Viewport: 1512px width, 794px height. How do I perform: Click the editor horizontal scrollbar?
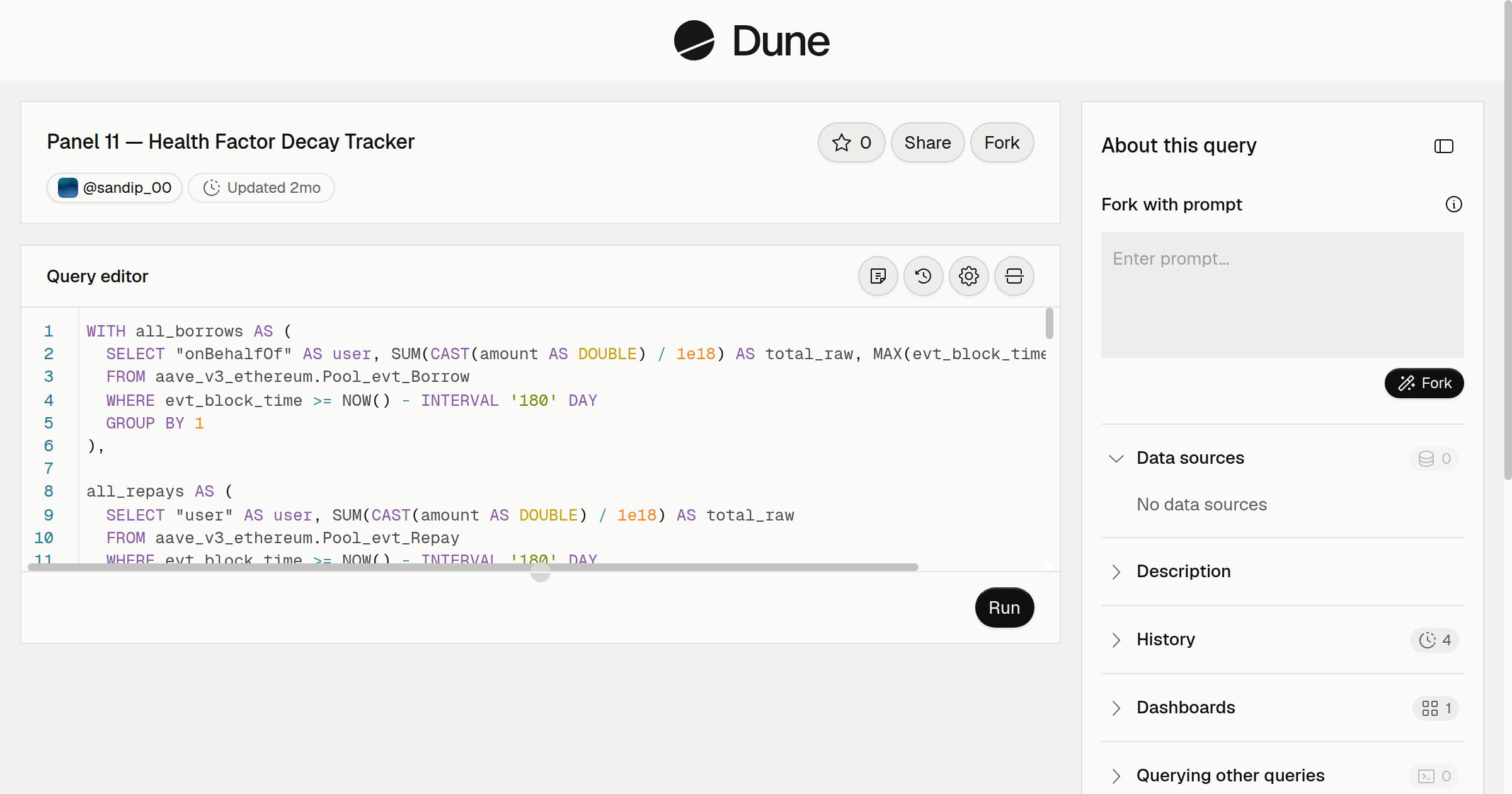click(472, 567)
